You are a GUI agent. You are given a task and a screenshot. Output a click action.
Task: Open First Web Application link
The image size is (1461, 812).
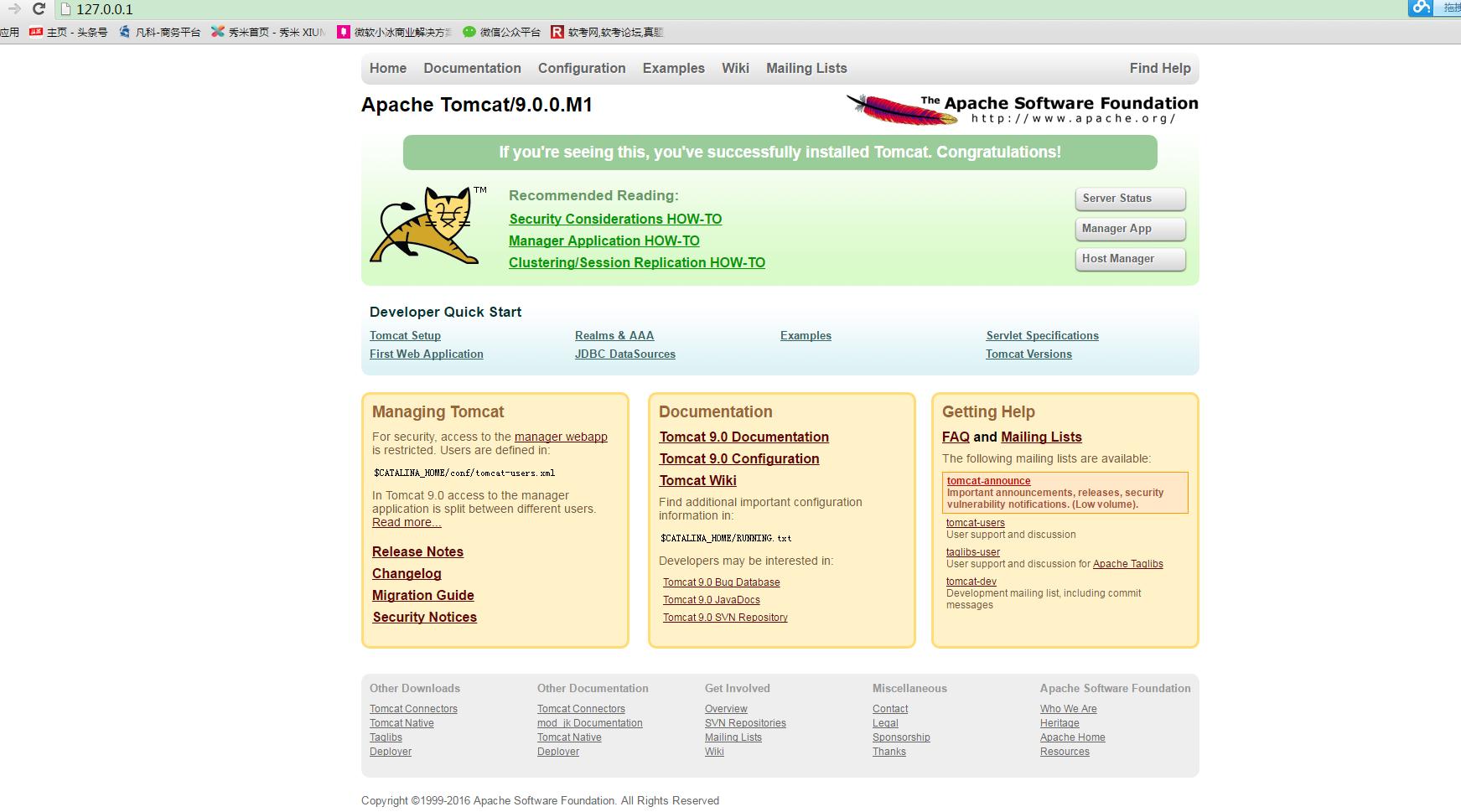[x=427, y=354]
